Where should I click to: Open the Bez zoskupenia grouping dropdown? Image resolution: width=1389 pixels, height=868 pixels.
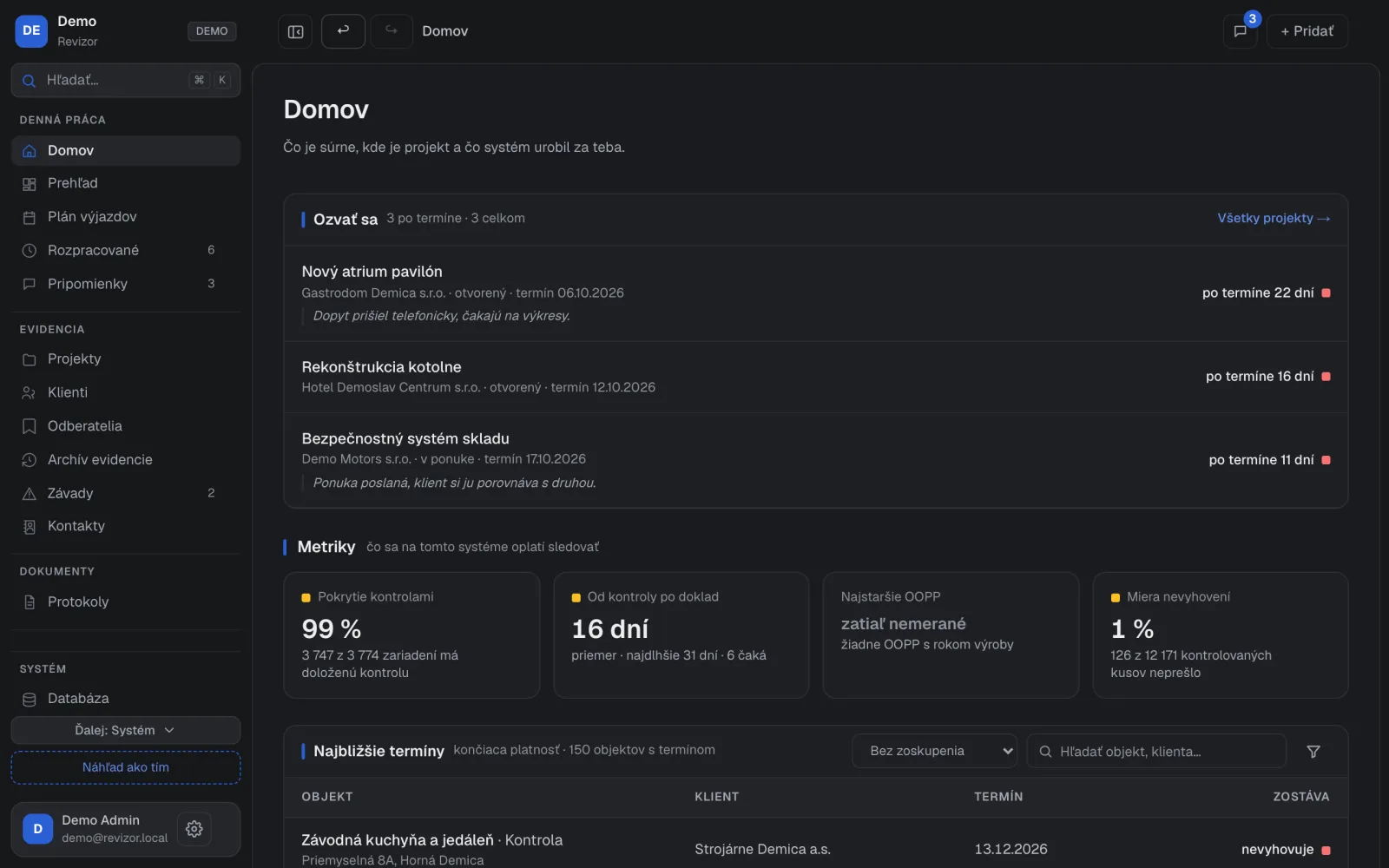pos(934,751)
